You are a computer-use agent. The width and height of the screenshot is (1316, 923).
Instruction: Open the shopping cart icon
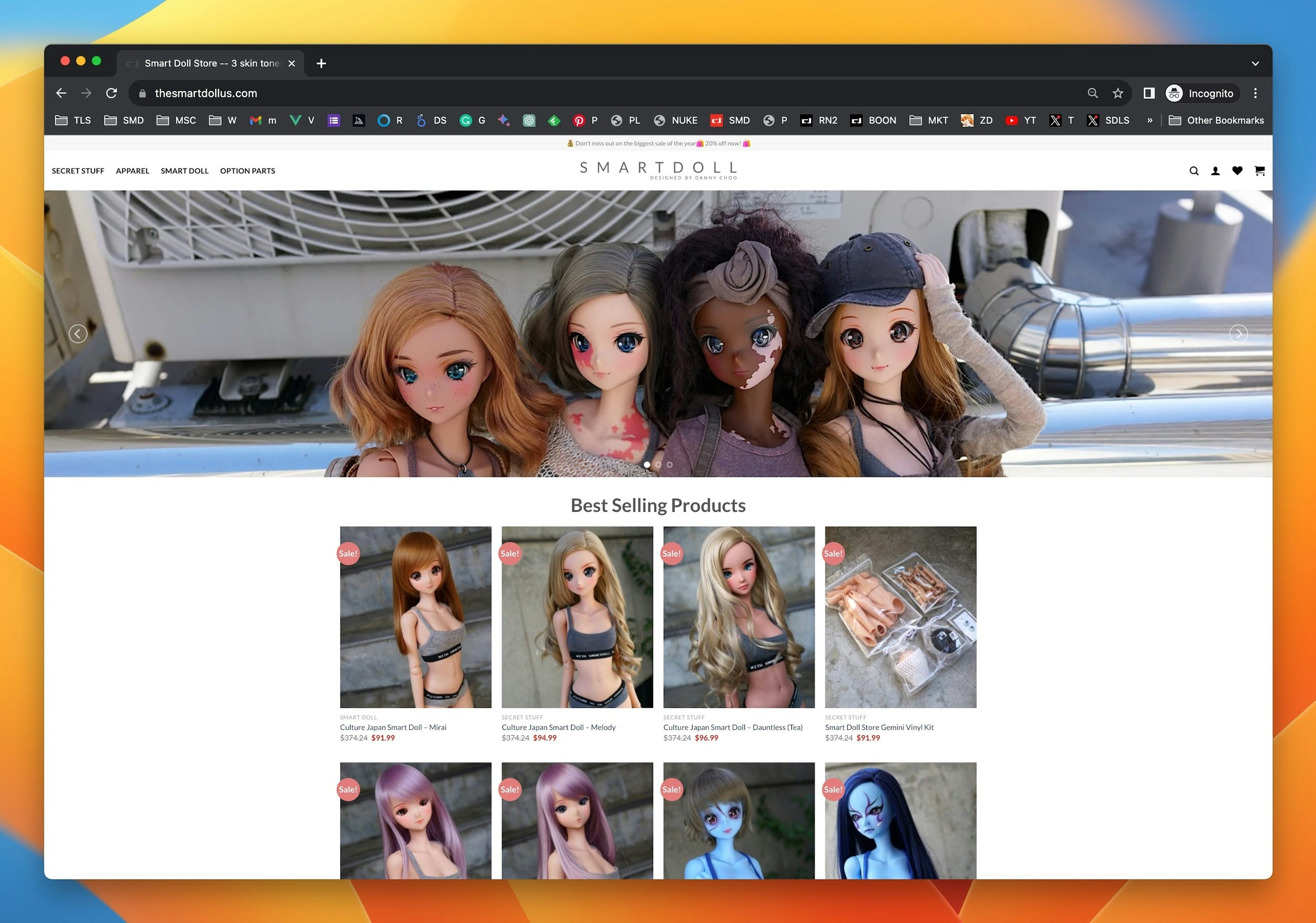(1260, 171)
